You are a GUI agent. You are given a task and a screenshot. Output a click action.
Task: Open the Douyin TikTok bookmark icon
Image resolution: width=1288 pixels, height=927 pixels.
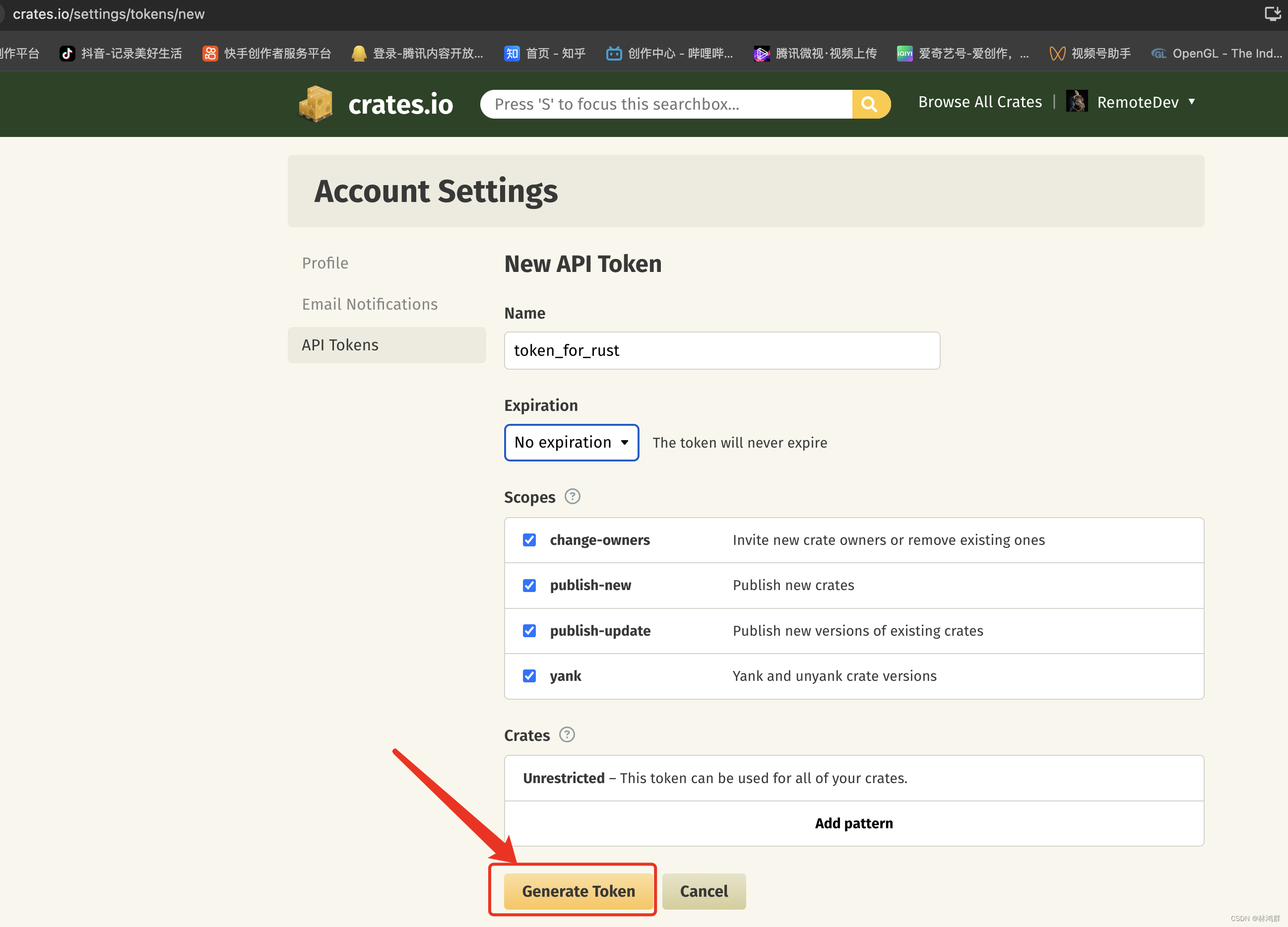click(67, 54)
